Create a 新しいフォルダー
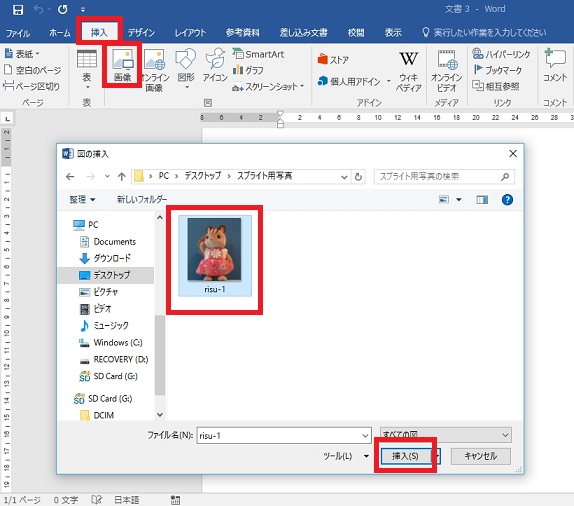The height and width of the screenshot is (506, 574). pos(142,199)
